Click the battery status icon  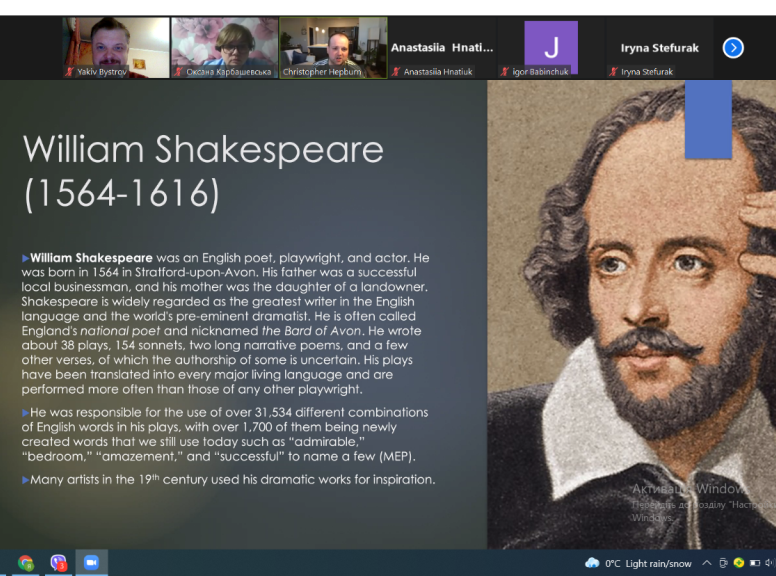pos(755,563)
